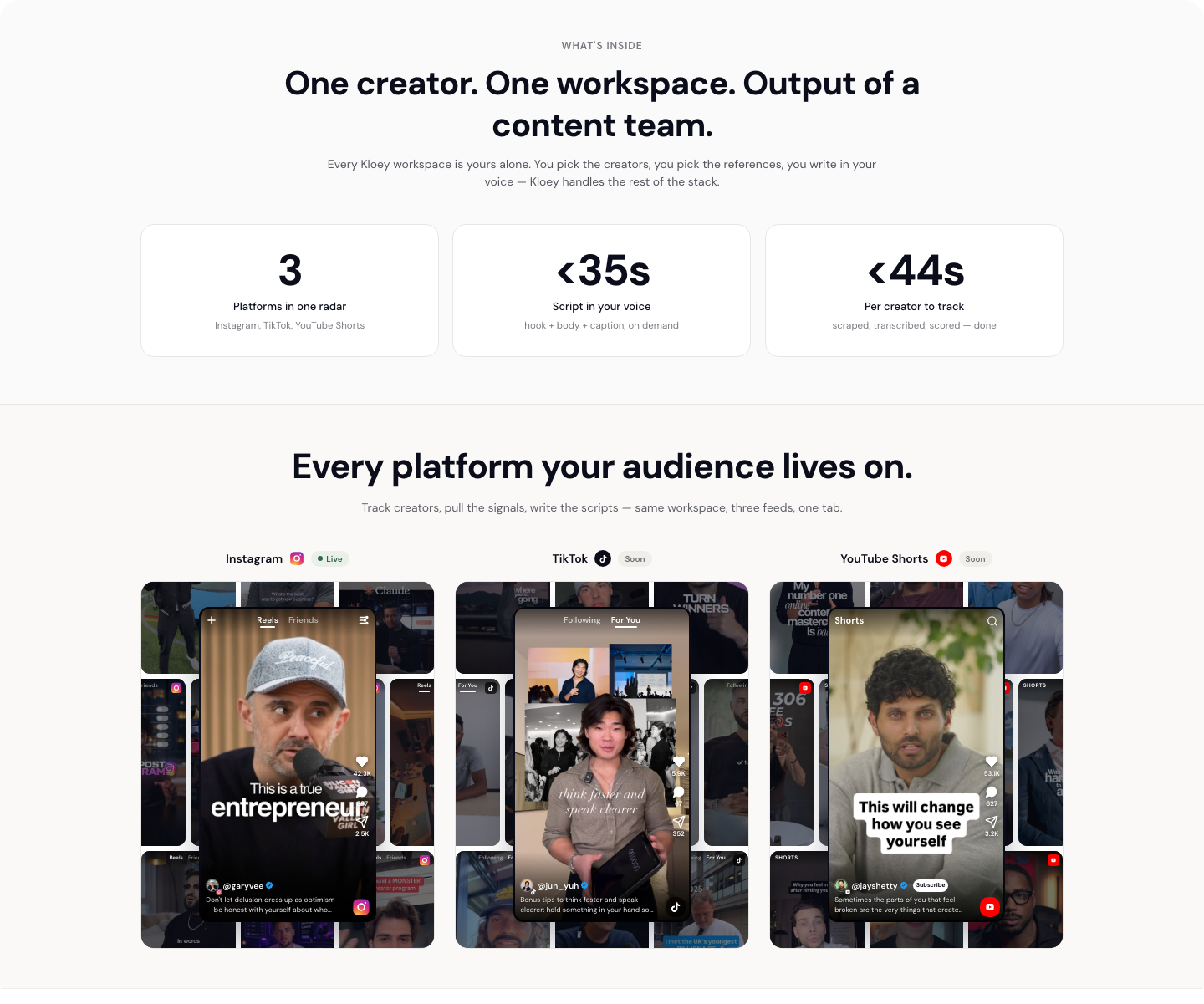Viewport: 1204px width, 1004px height.
Task: Click the Subscribe button beside @jayshetty
Action: pos(931,885)
